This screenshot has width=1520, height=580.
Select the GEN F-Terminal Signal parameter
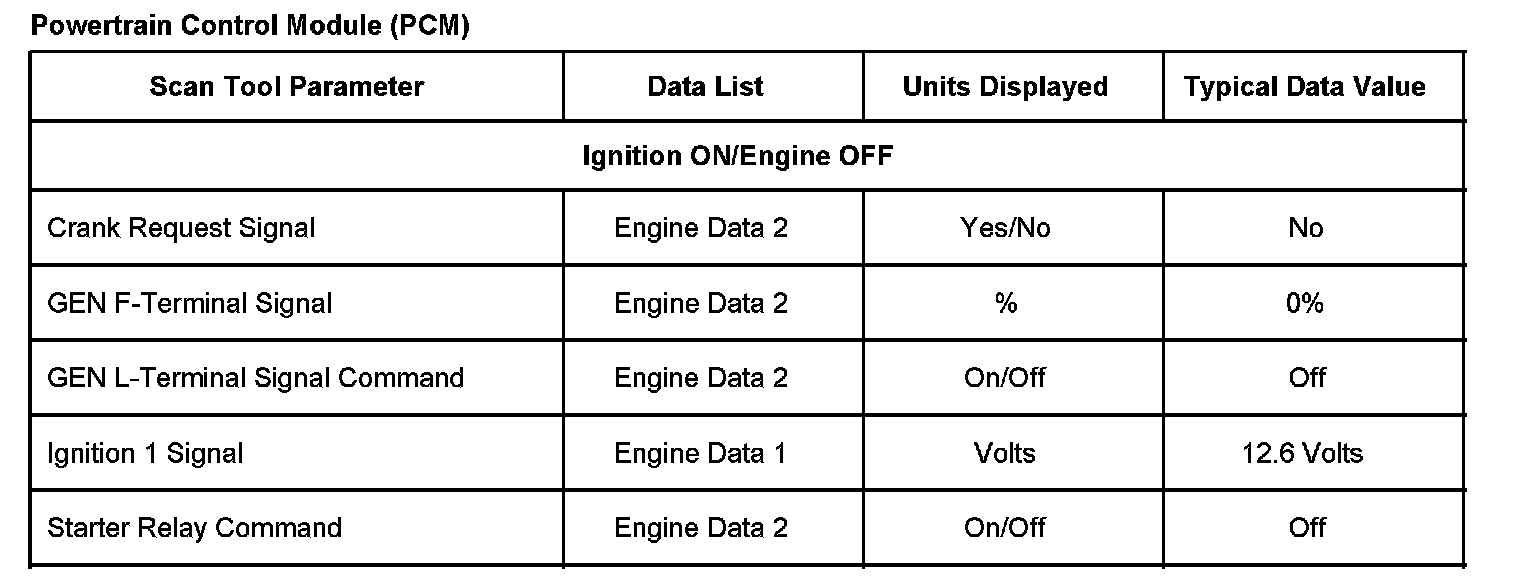tap(189, 303)
